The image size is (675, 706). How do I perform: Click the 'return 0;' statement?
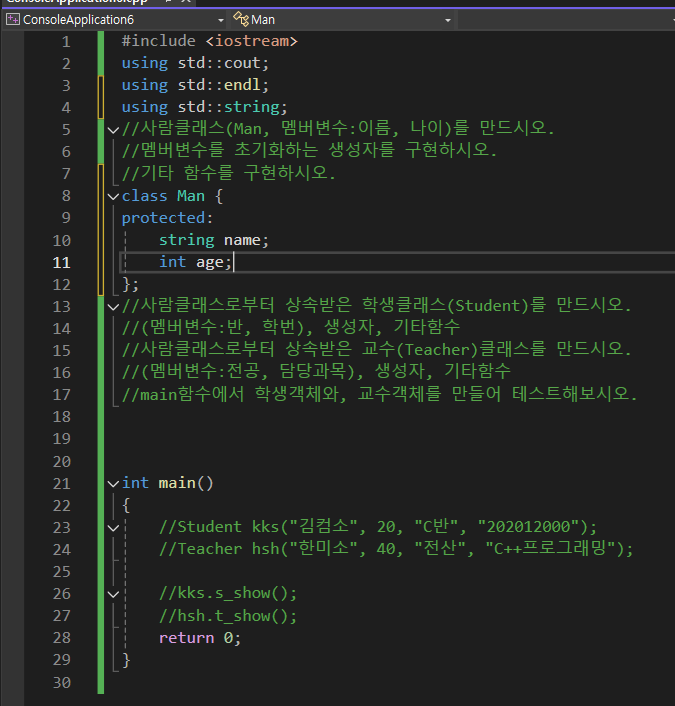point(200,638)
